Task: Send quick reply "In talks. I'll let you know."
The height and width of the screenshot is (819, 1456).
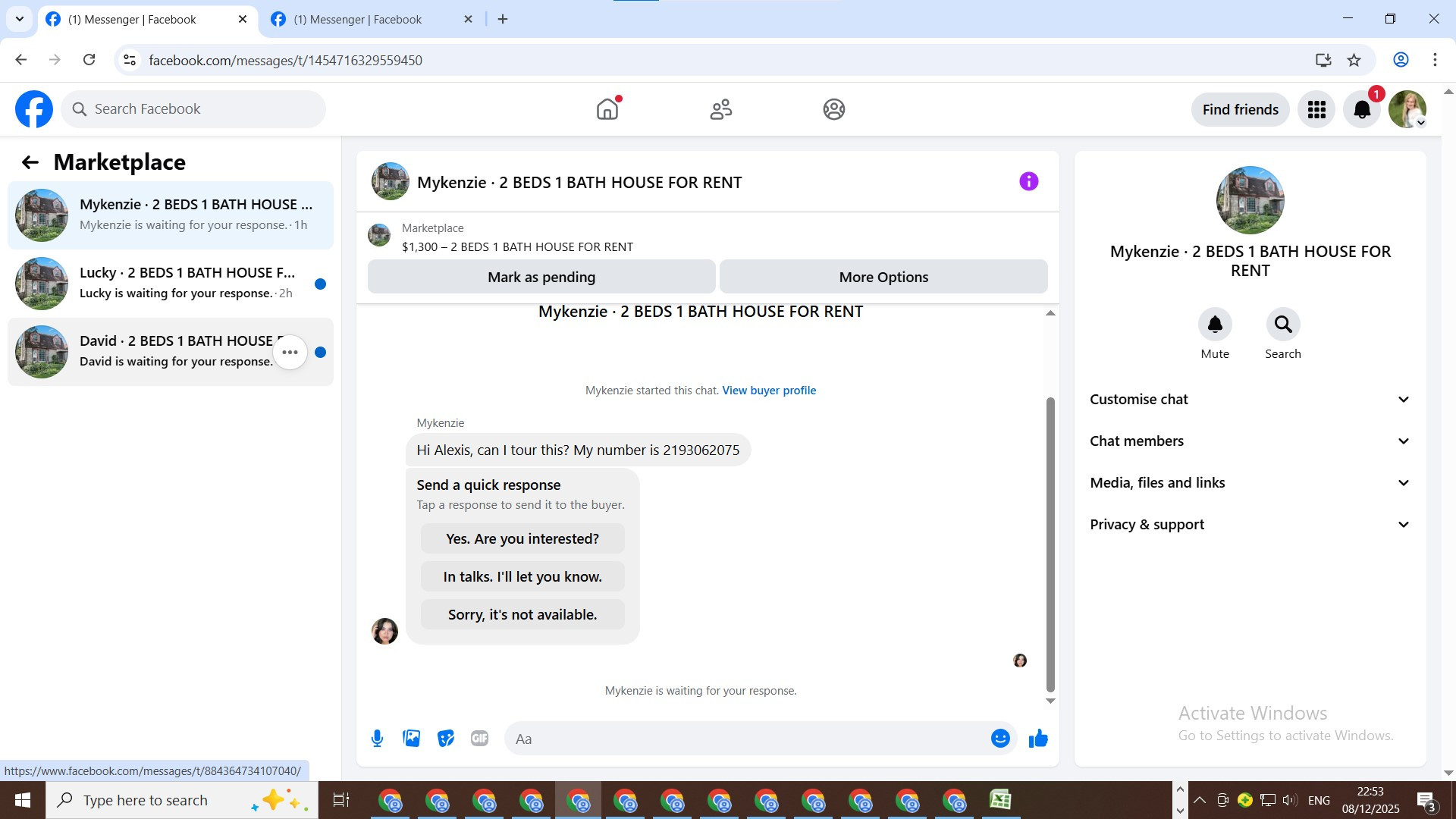Action: (x=522, y=577)
